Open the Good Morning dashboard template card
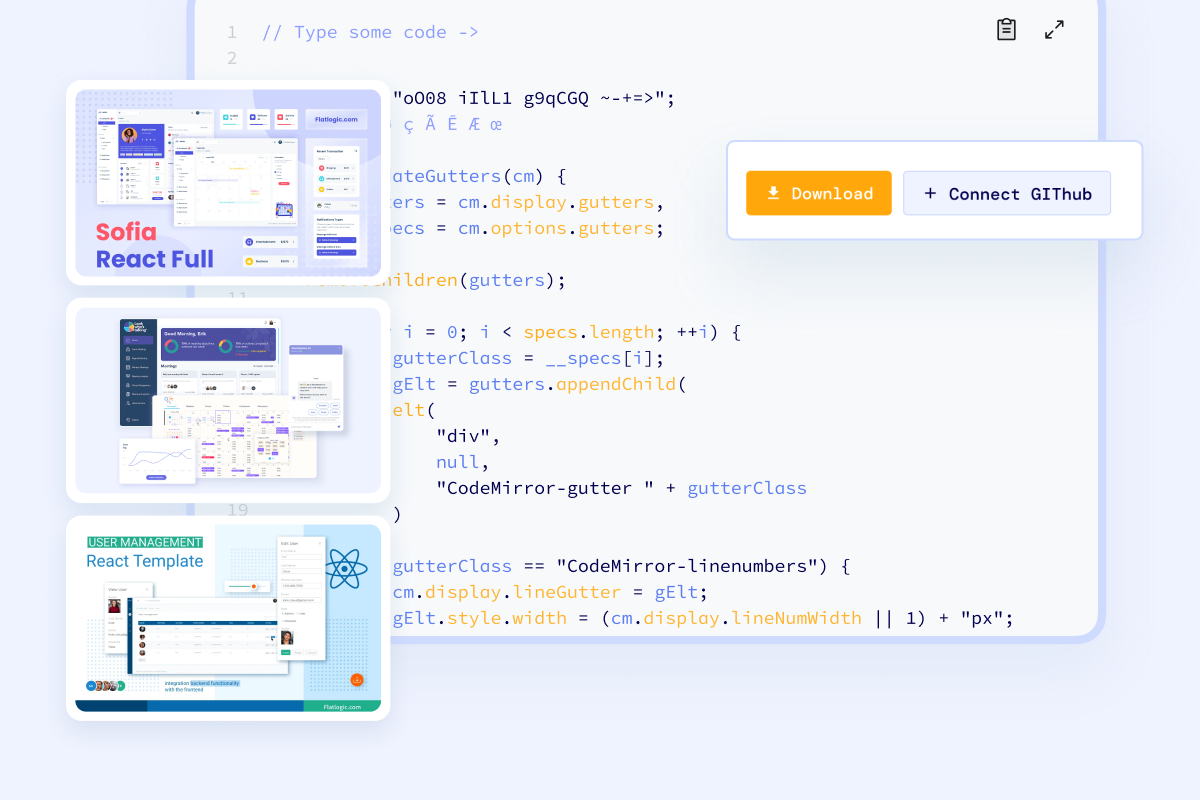1200x800 pixels. point(228,400)
